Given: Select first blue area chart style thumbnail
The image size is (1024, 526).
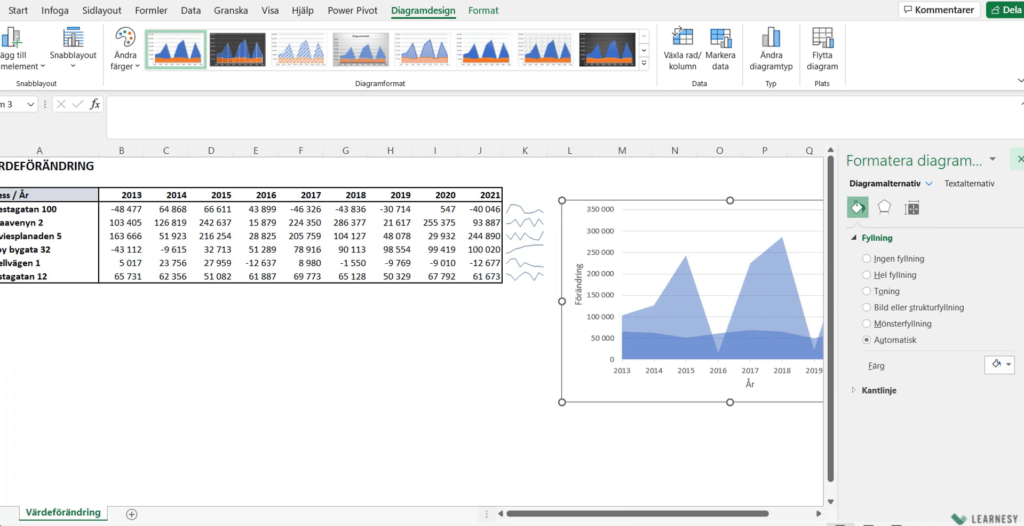Looking at the screenshot, I should click(x=176, y=50).
